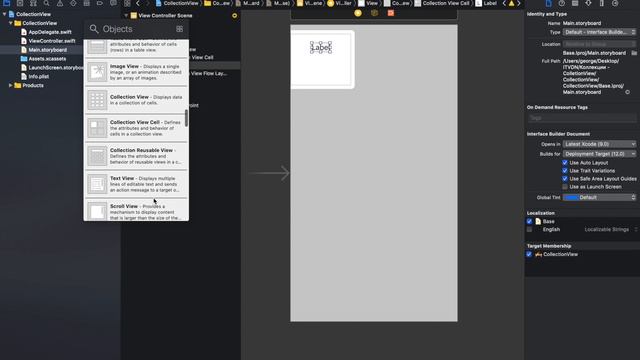The image size is (640, 360).
Task: Reveal file path with folder icon
Action: coord(634,53)
